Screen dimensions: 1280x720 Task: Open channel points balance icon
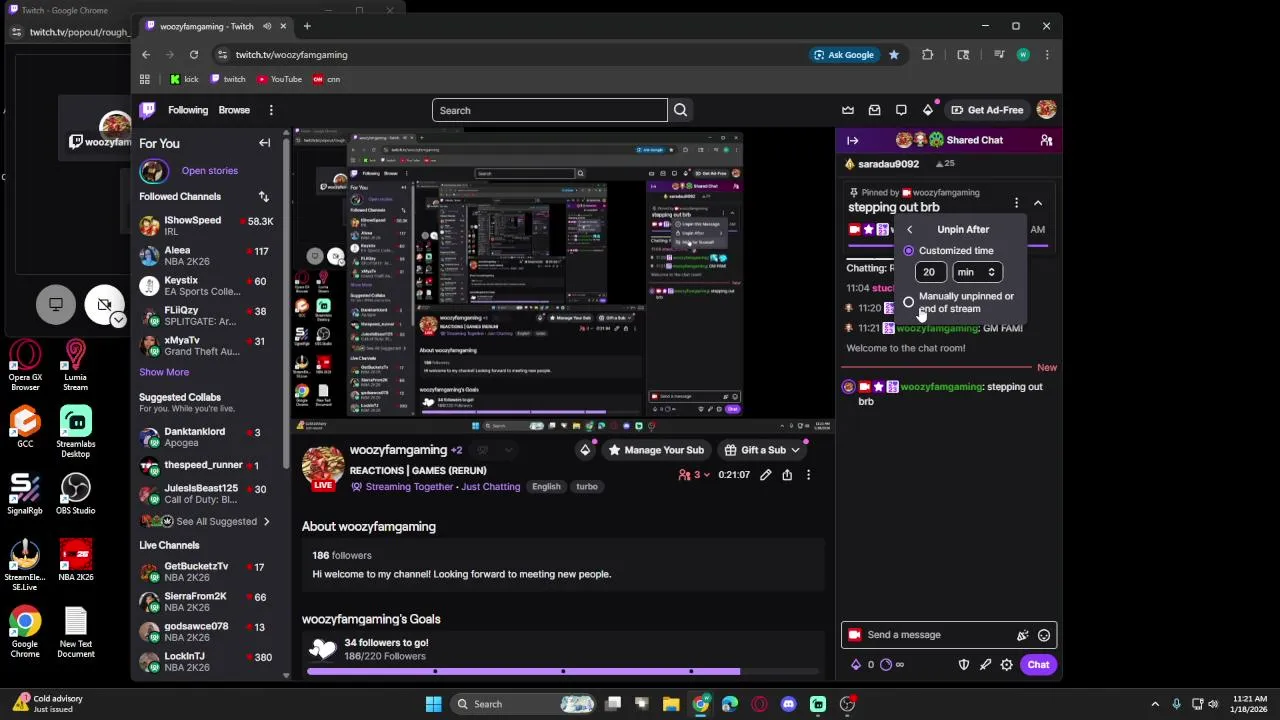click(886, 665)
